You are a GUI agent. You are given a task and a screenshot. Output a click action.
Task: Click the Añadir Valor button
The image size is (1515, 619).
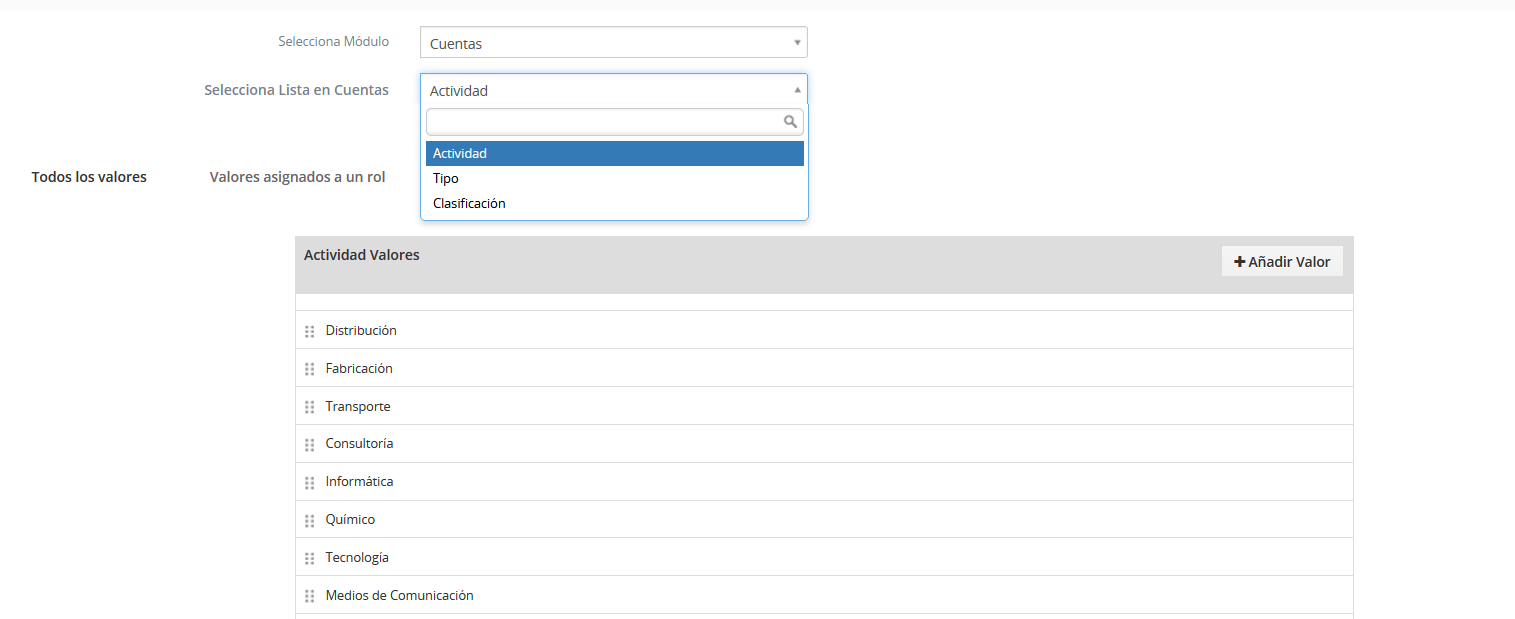pos(1282,261)
